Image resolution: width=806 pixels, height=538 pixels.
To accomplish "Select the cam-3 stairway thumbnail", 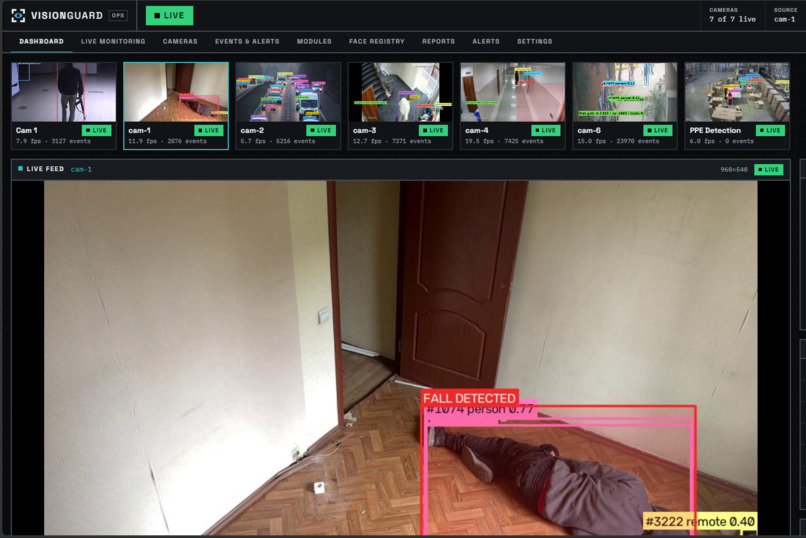I will pyautogui.click(x=400, y=92).
